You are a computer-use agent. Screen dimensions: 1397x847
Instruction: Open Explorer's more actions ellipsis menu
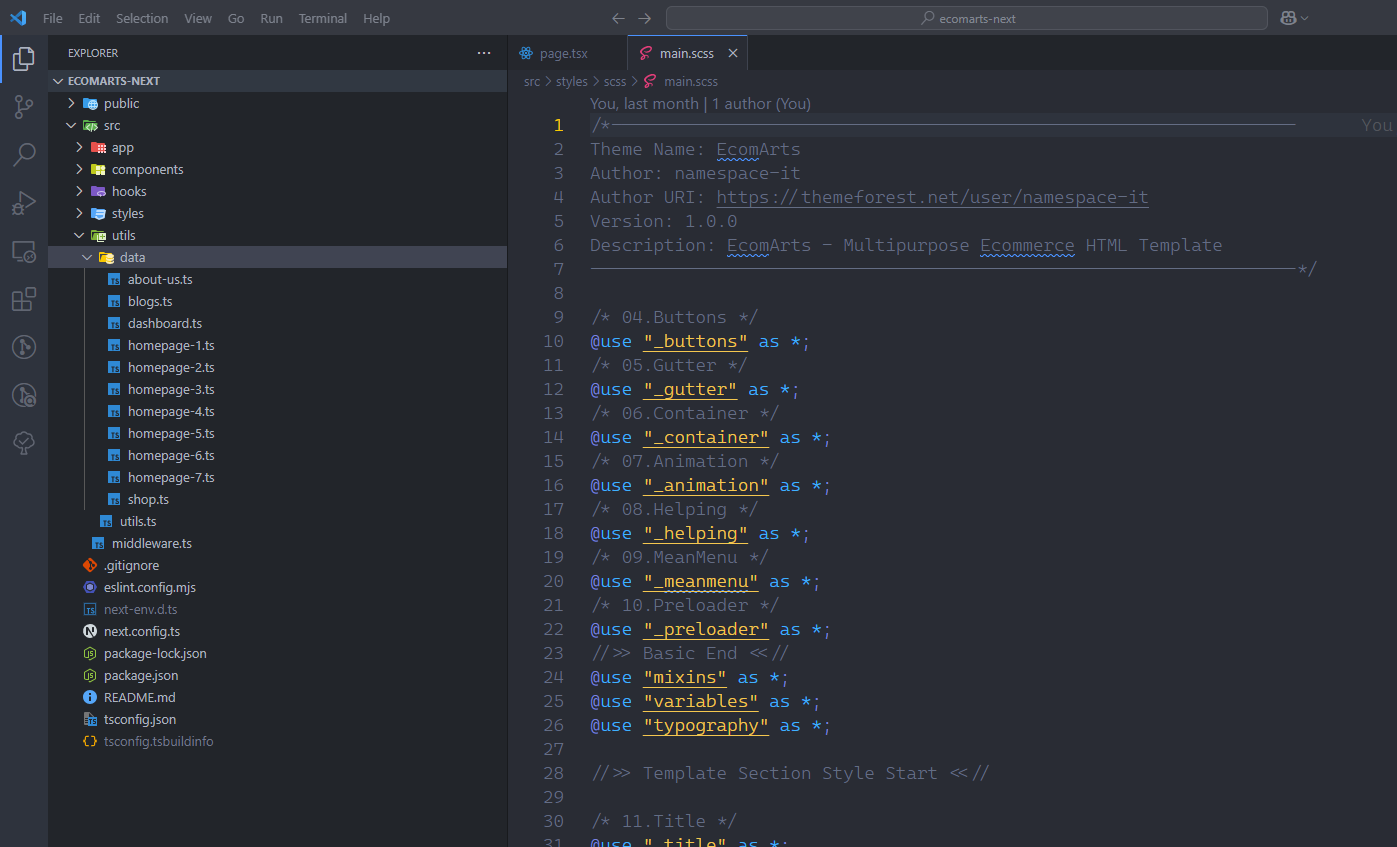click(x=484, y=53)
